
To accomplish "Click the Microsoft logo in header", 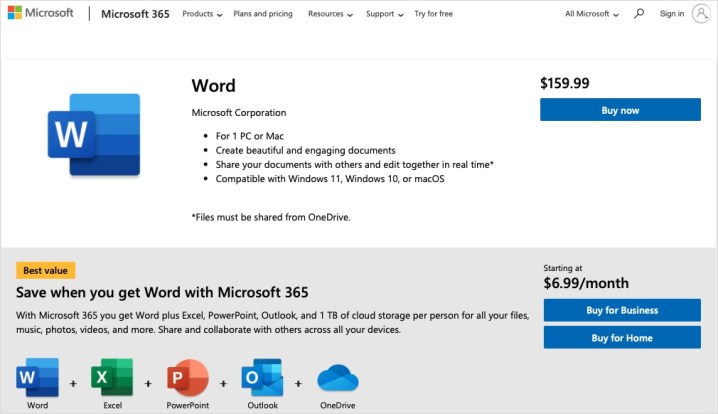I will click(x=42, y=14).
